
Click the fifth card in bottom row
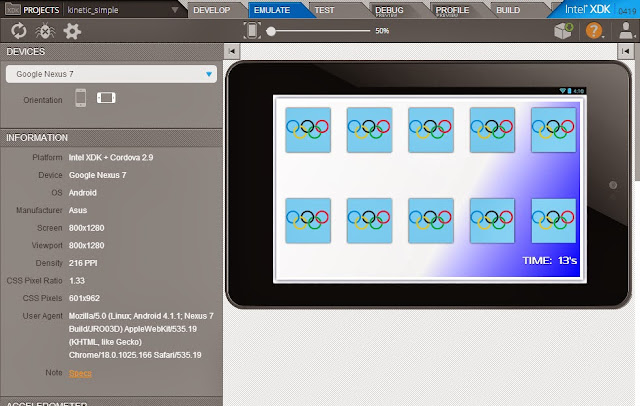pos(553,221)
